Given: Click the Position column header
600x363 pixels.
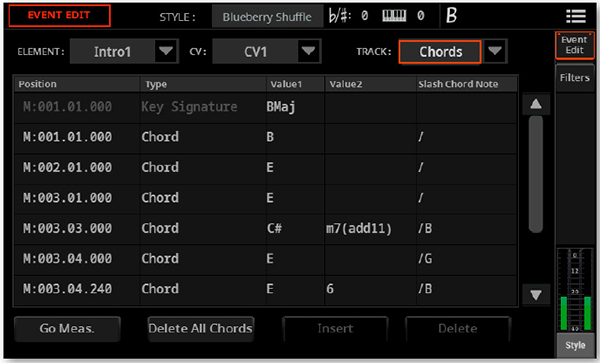Looking at the screenshot, I should [77, 84].
